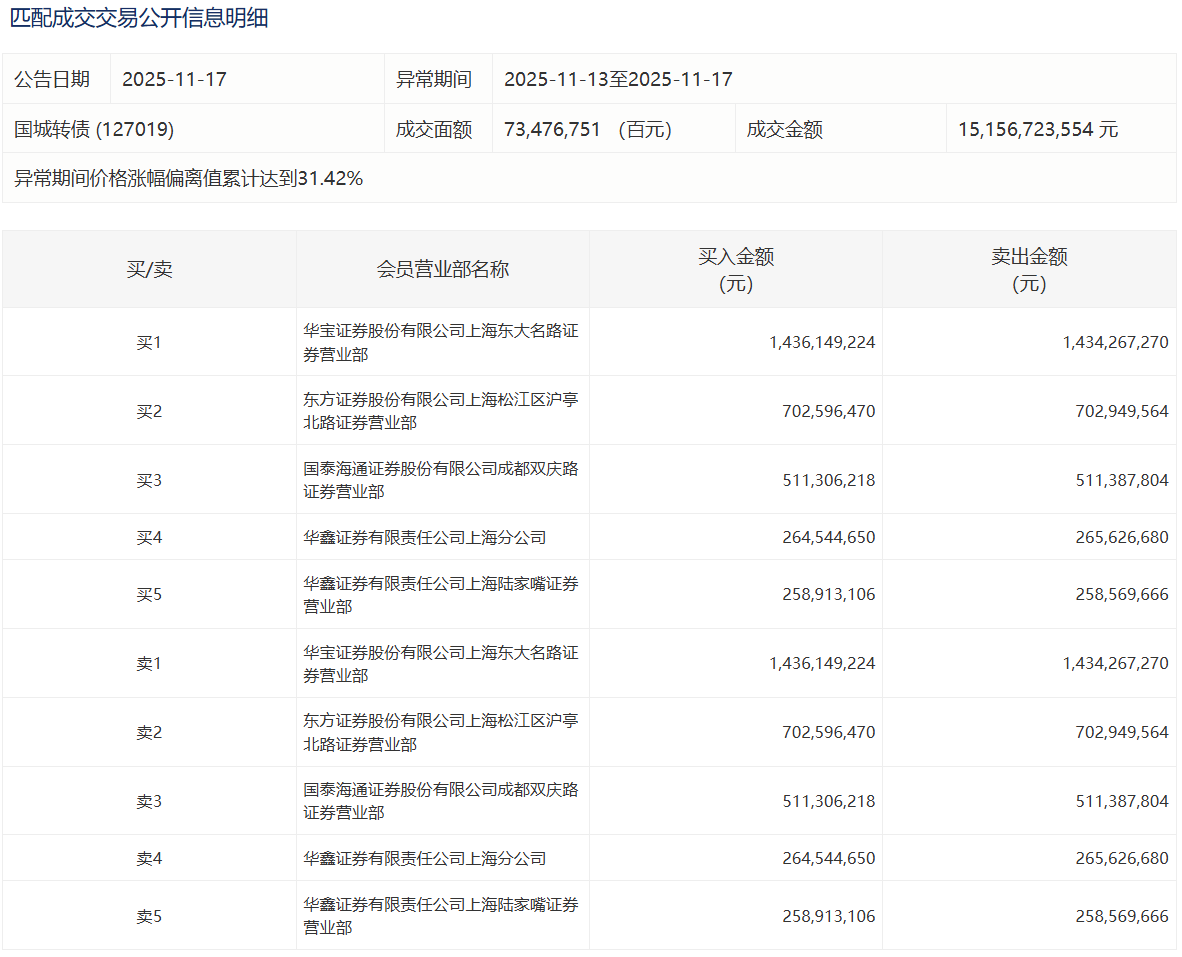Click the 买/卖 column header

[x=149, y=270]
